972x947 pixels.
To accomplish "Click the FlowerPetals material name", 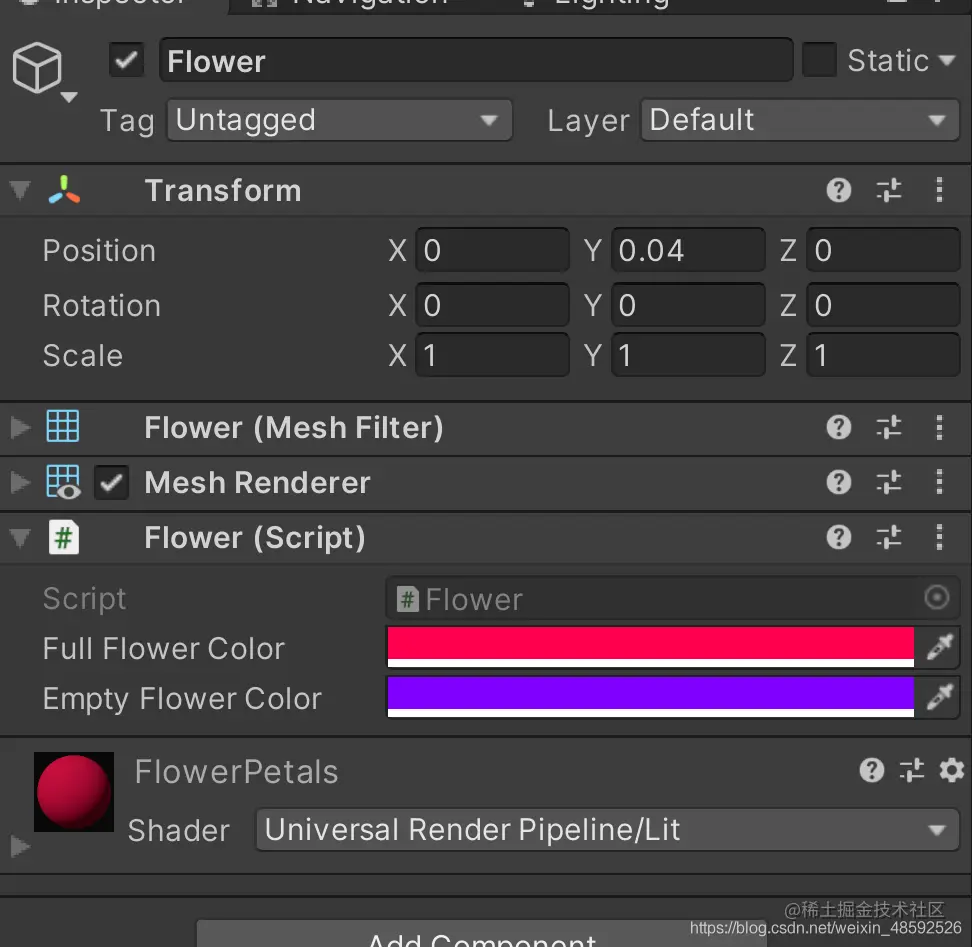I will [236, 772].
